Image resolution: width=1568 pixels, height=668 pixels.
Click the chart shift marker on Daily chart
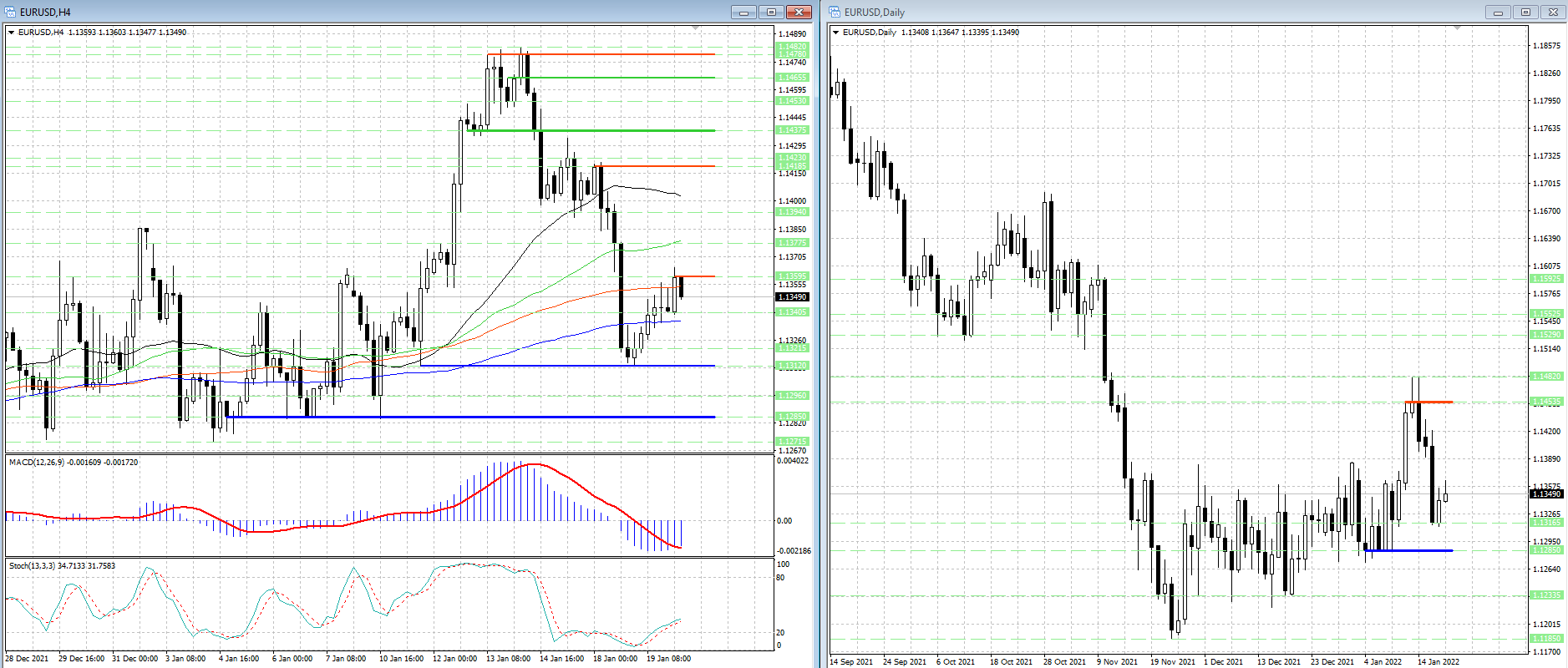(1458, 28)
